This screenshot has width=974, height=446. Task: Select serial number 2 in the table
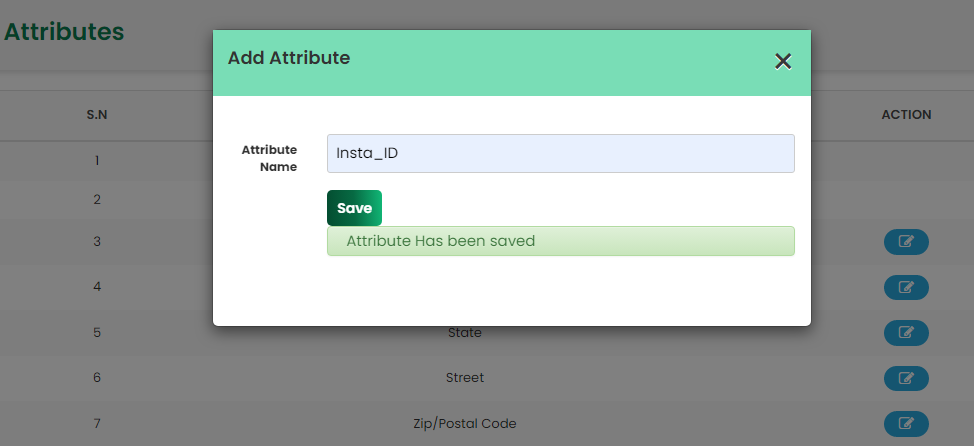[97, 199]
